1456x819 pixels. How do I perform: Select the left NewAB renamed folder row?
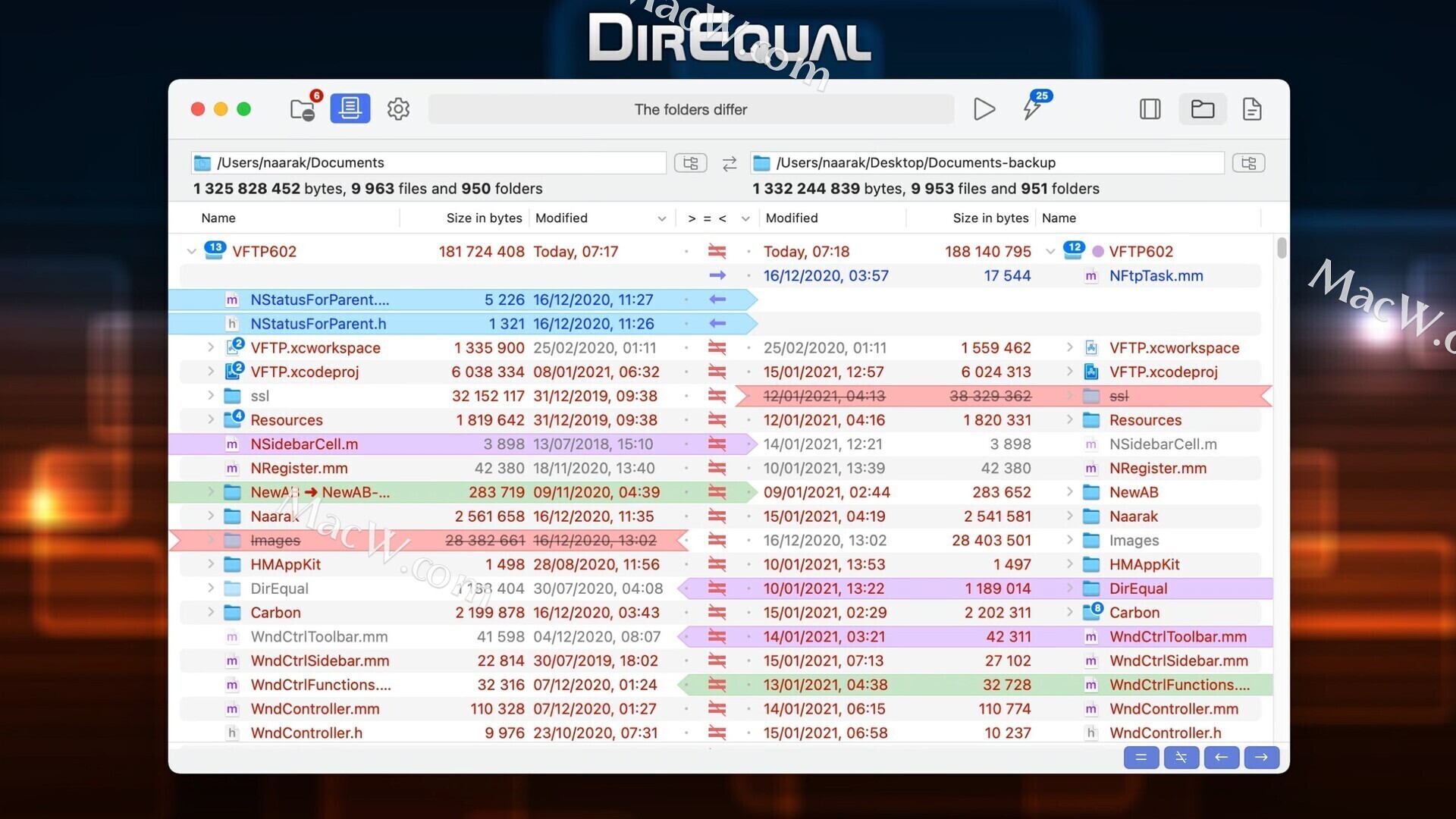[x=463, y=492]
